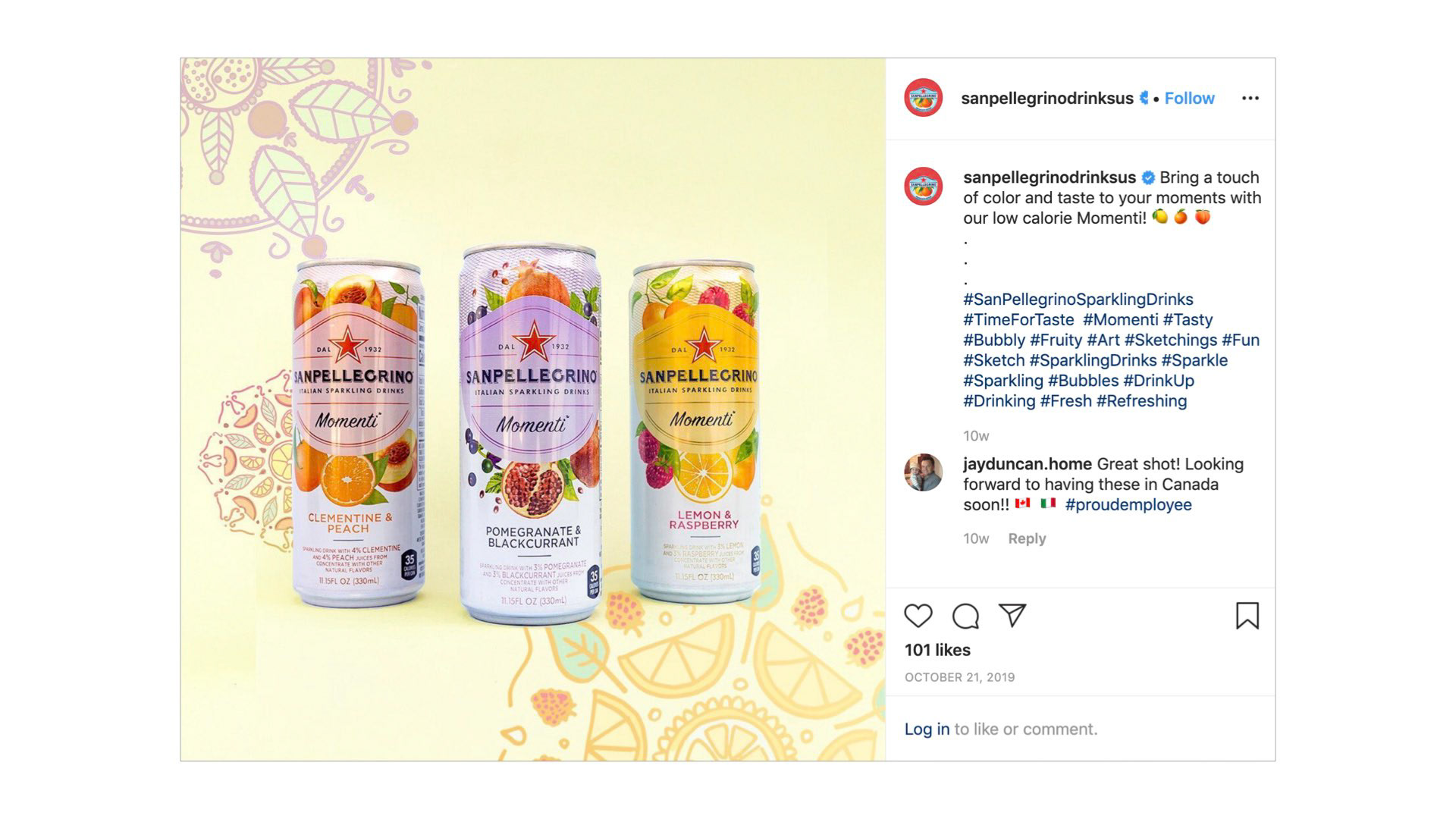1456x819 pixels.
Task: Open comments using the speech bubble icon
Action: [965, 616]
